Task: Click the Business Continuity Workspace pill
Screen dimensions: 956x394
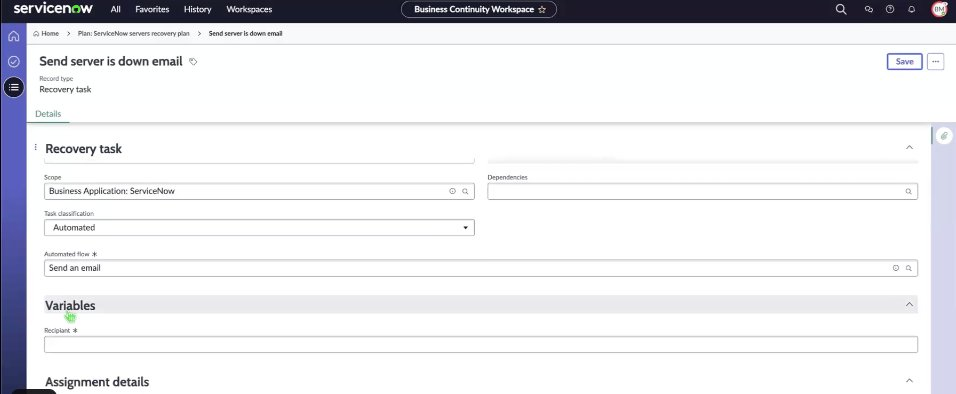Action: coord(479,10)
